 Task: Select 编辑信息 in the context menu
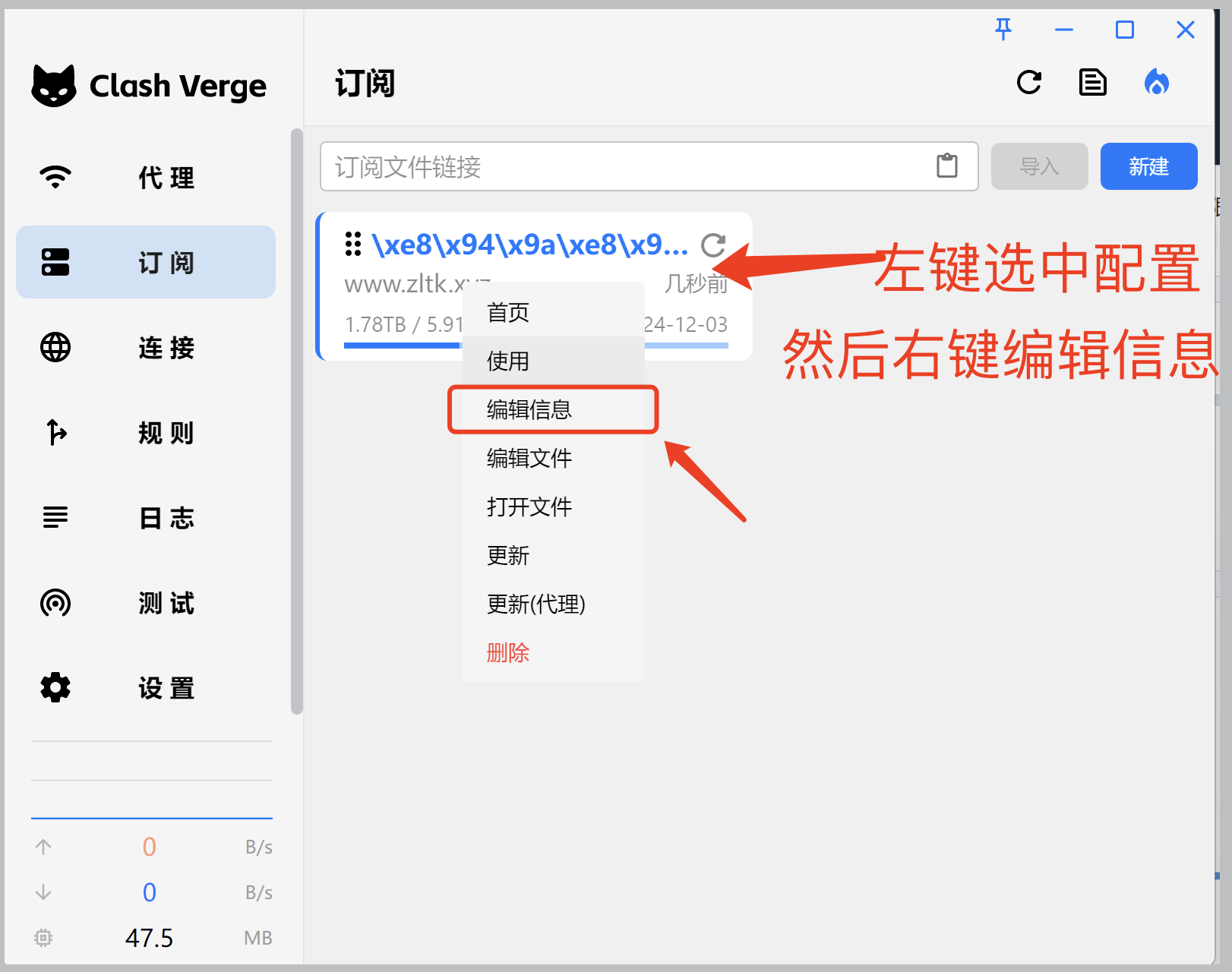point(529,410)
